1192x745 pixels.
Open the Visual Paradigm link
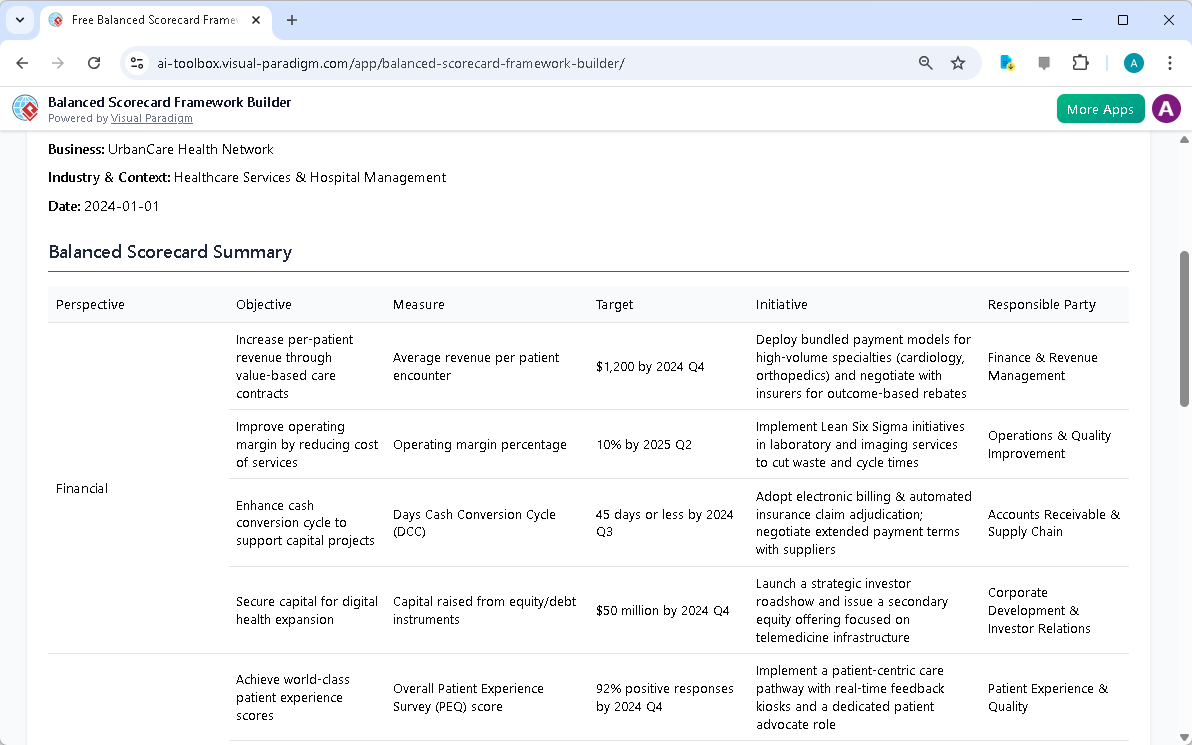point(151,118)
